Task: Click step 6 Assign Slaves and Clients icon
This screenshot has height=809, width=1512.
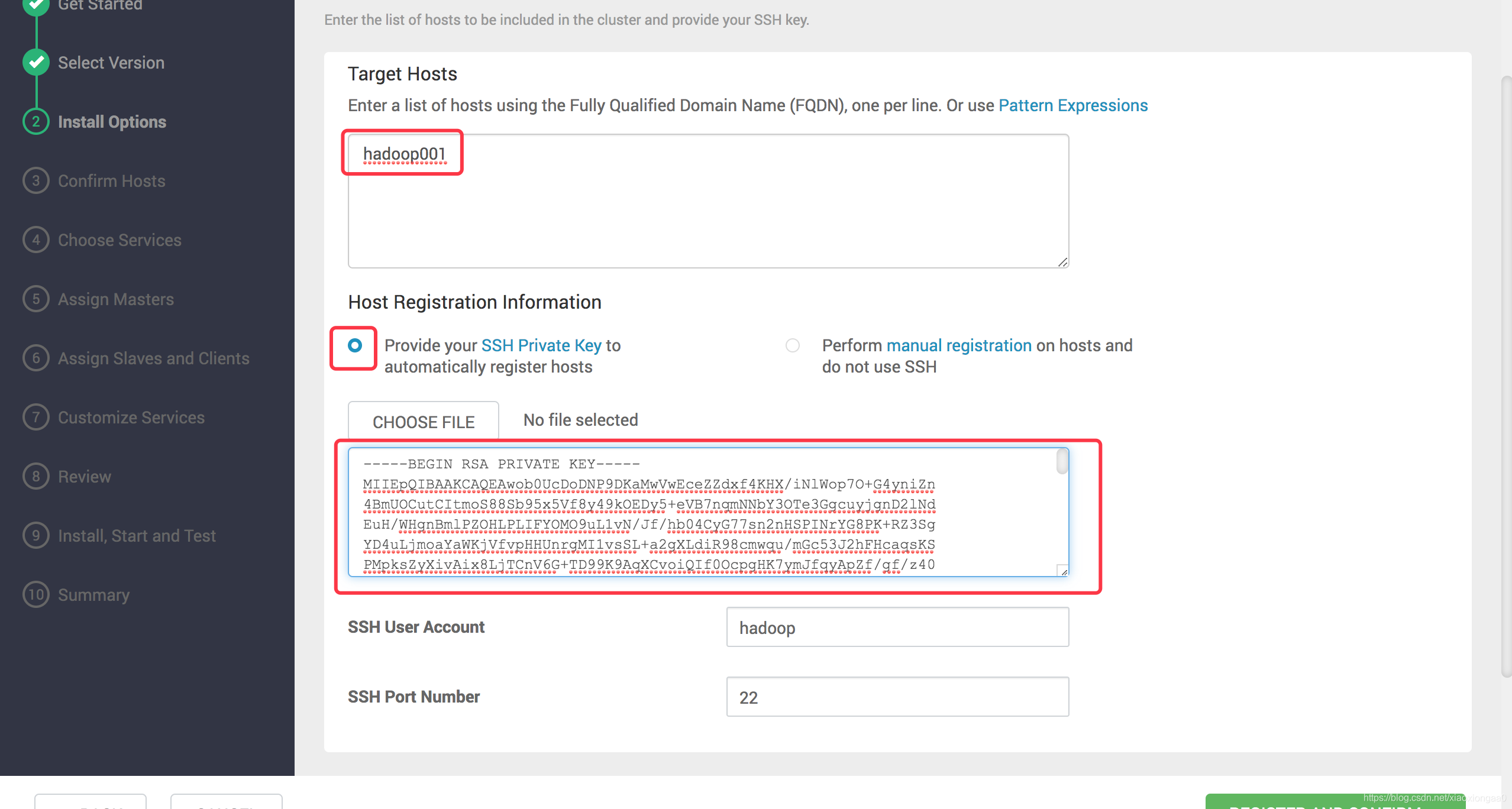Action: [x=36, y=358]
